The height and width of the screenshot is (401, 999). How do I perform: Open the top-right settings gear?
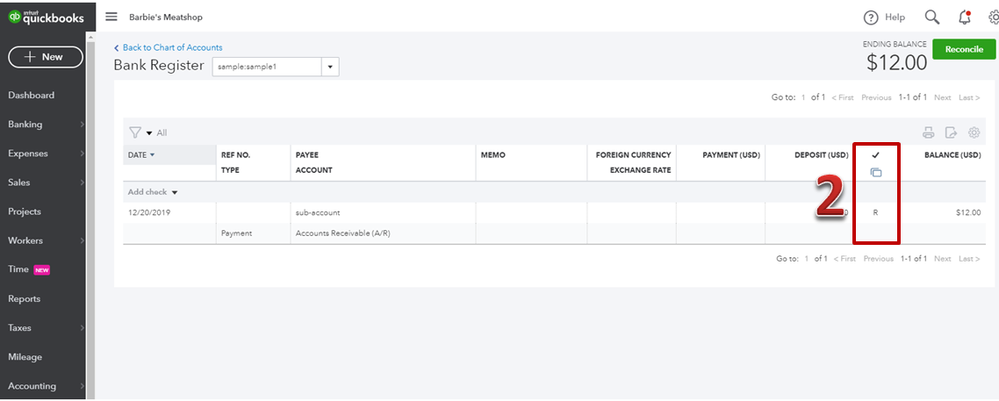pos(994,17)
